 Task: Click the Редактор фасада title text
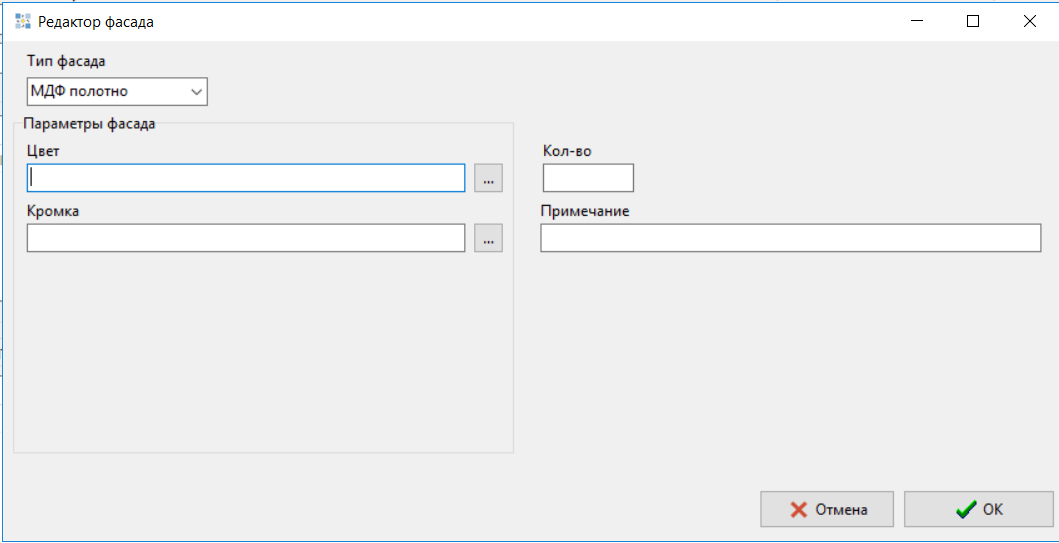[x=96, y=21]
